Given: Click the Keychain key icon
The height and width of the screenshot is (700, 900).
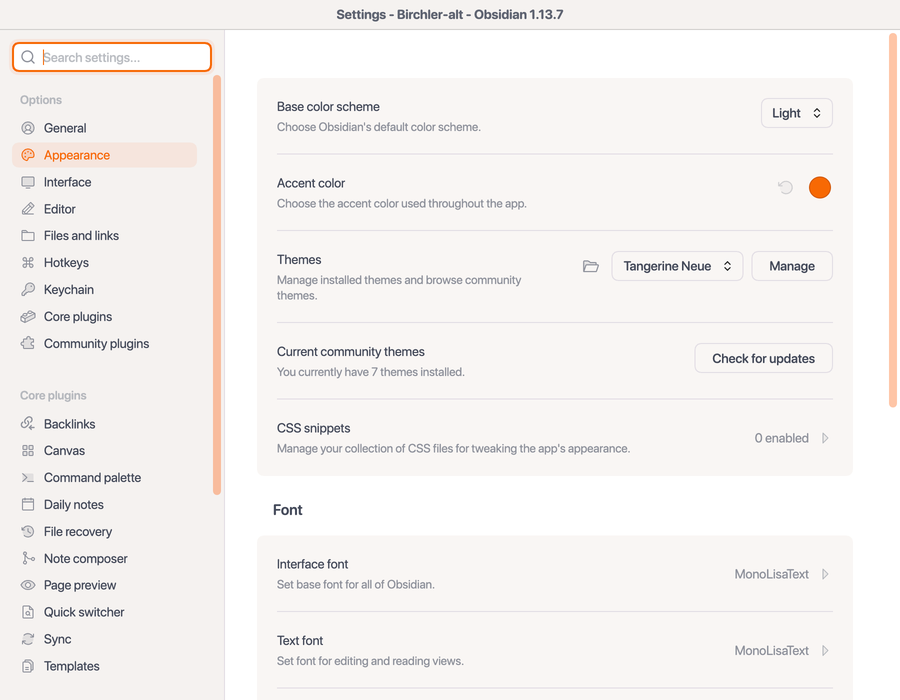Looking at the screenshot, I should pyautogui.click(x=28, y=289).
